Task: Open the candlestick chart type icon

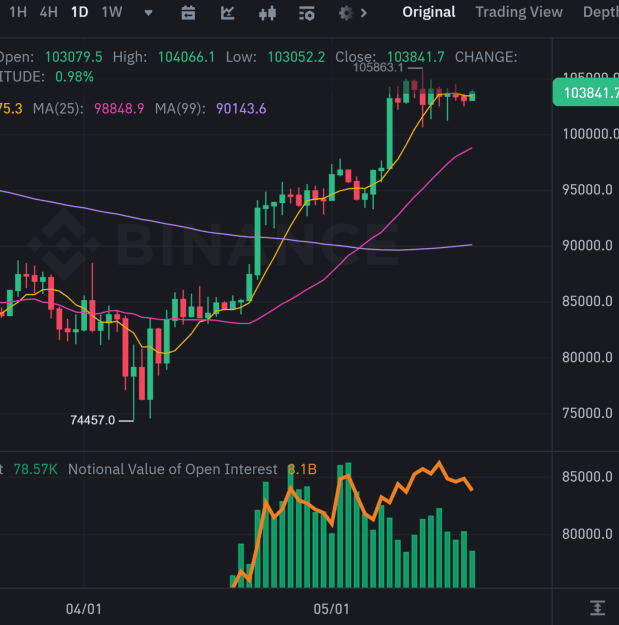Action: (267, 13)
